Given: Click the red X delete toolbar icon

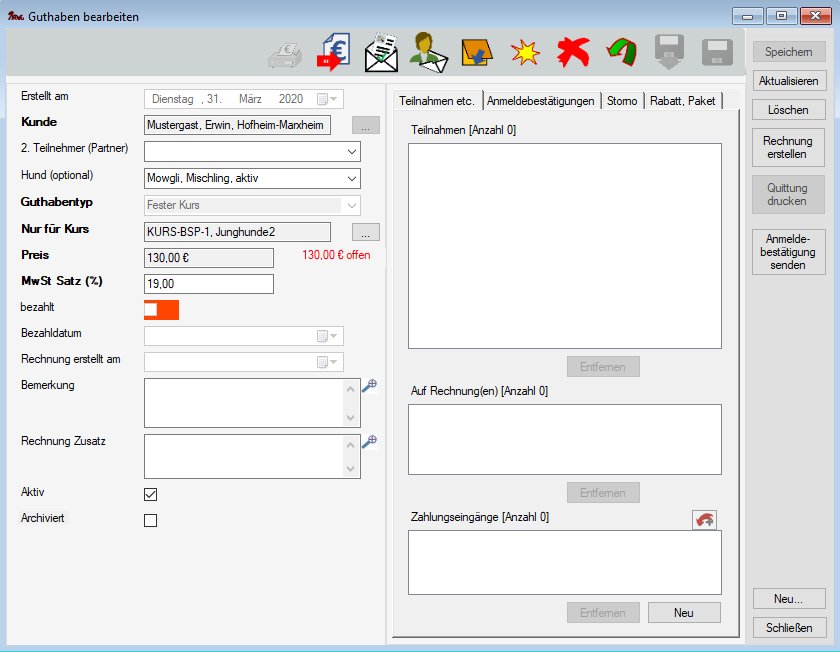Looking at the screenshot, I should click(x=573, y=52).
